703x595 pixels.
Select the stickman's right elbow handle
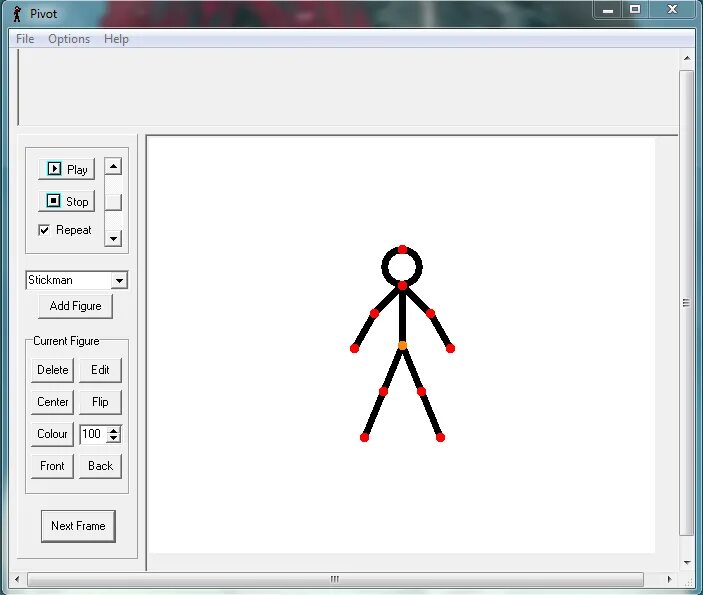coord(430,313)
